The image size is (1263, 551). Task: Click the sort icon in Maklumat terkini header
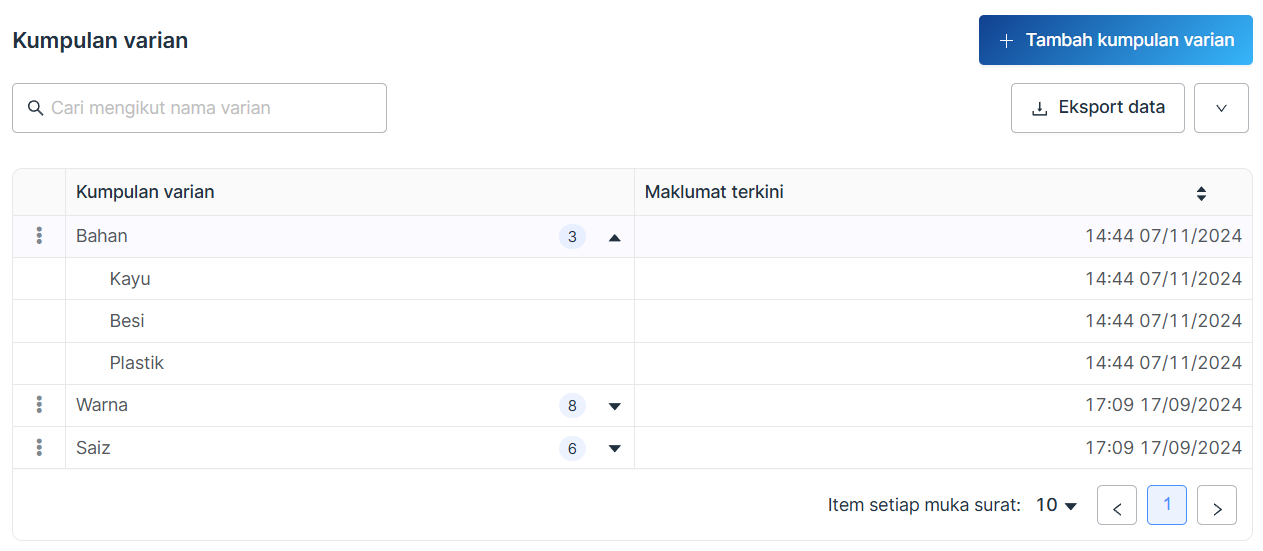pos(1201,193)
